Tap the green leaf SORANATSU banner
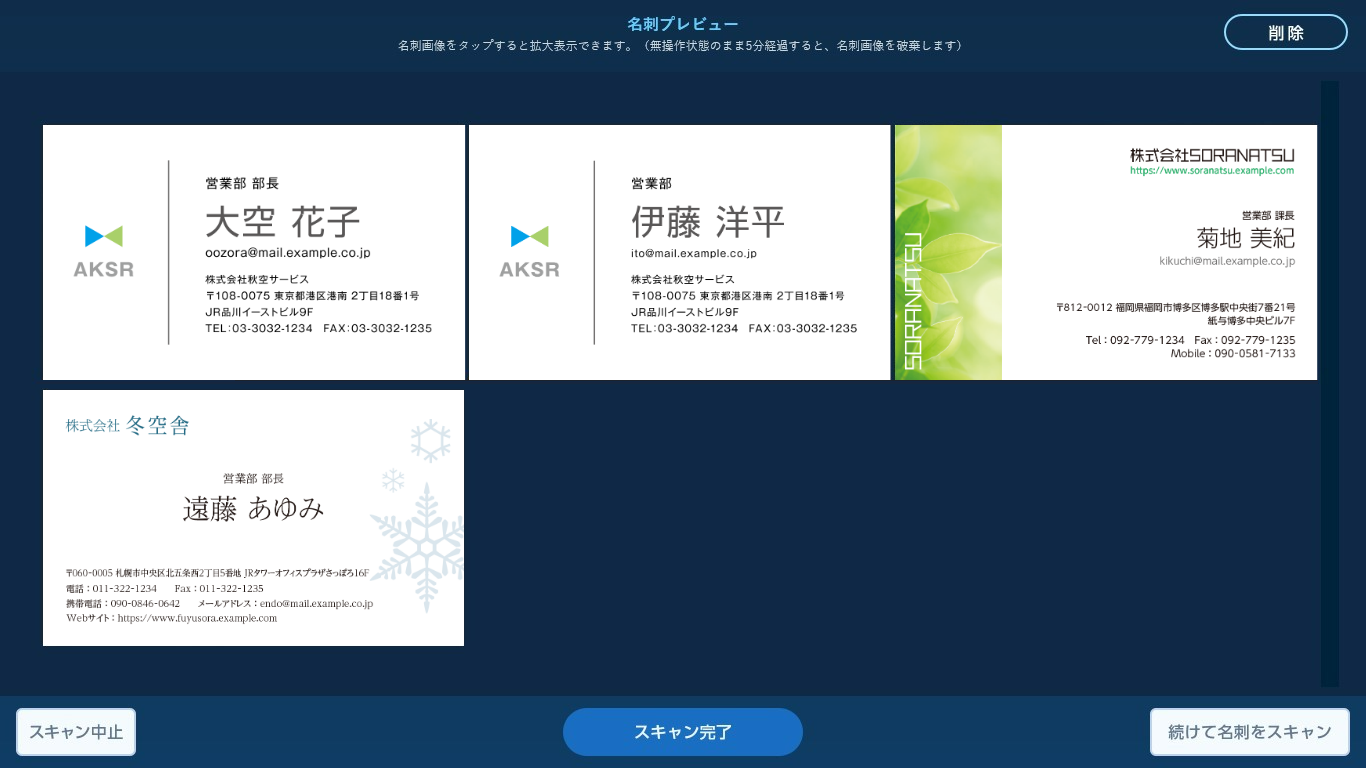This screenshot has height=769, width=1366. coord(948,252)
